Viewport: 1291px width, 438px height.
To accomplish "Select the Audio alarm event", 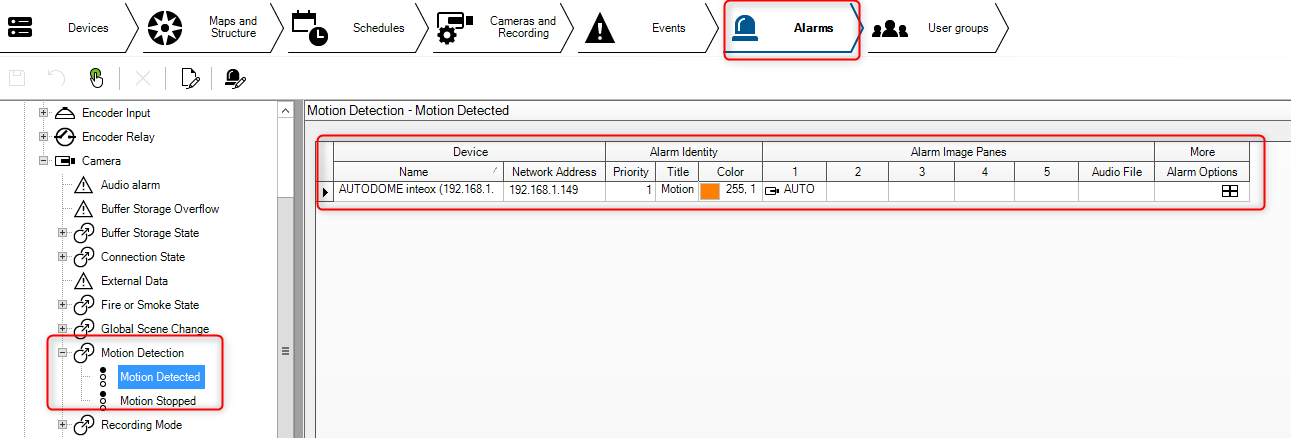I will point(130,185).
